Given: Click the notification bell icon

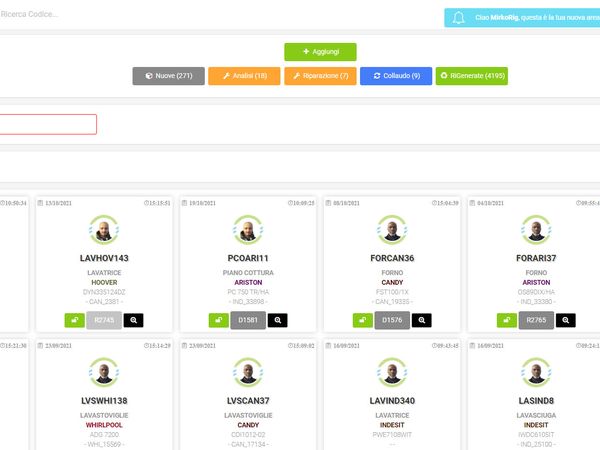Looking at the screenshot, I should pos(458,18).
